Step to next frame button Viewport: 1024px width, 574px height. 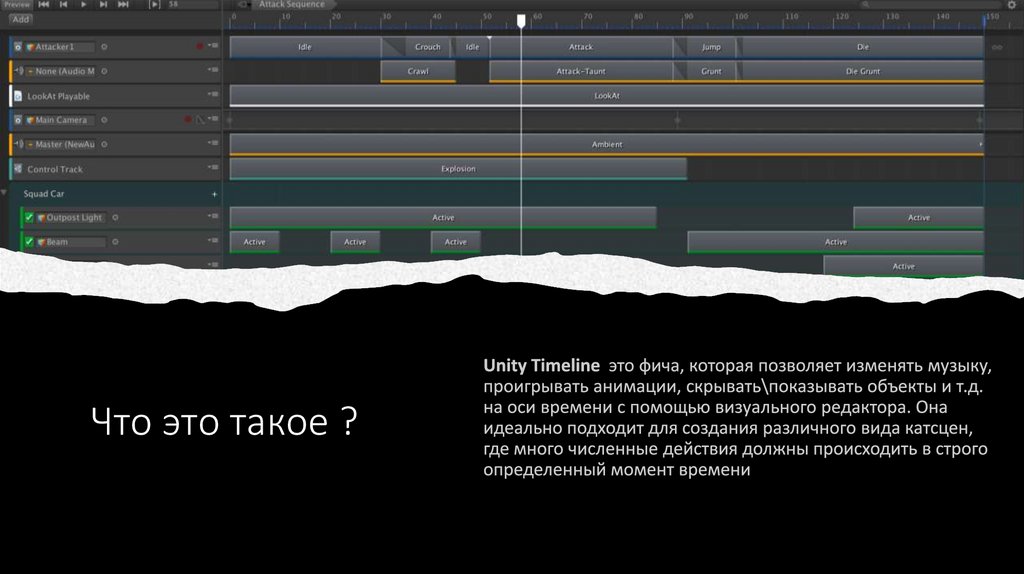pos(103,4)
